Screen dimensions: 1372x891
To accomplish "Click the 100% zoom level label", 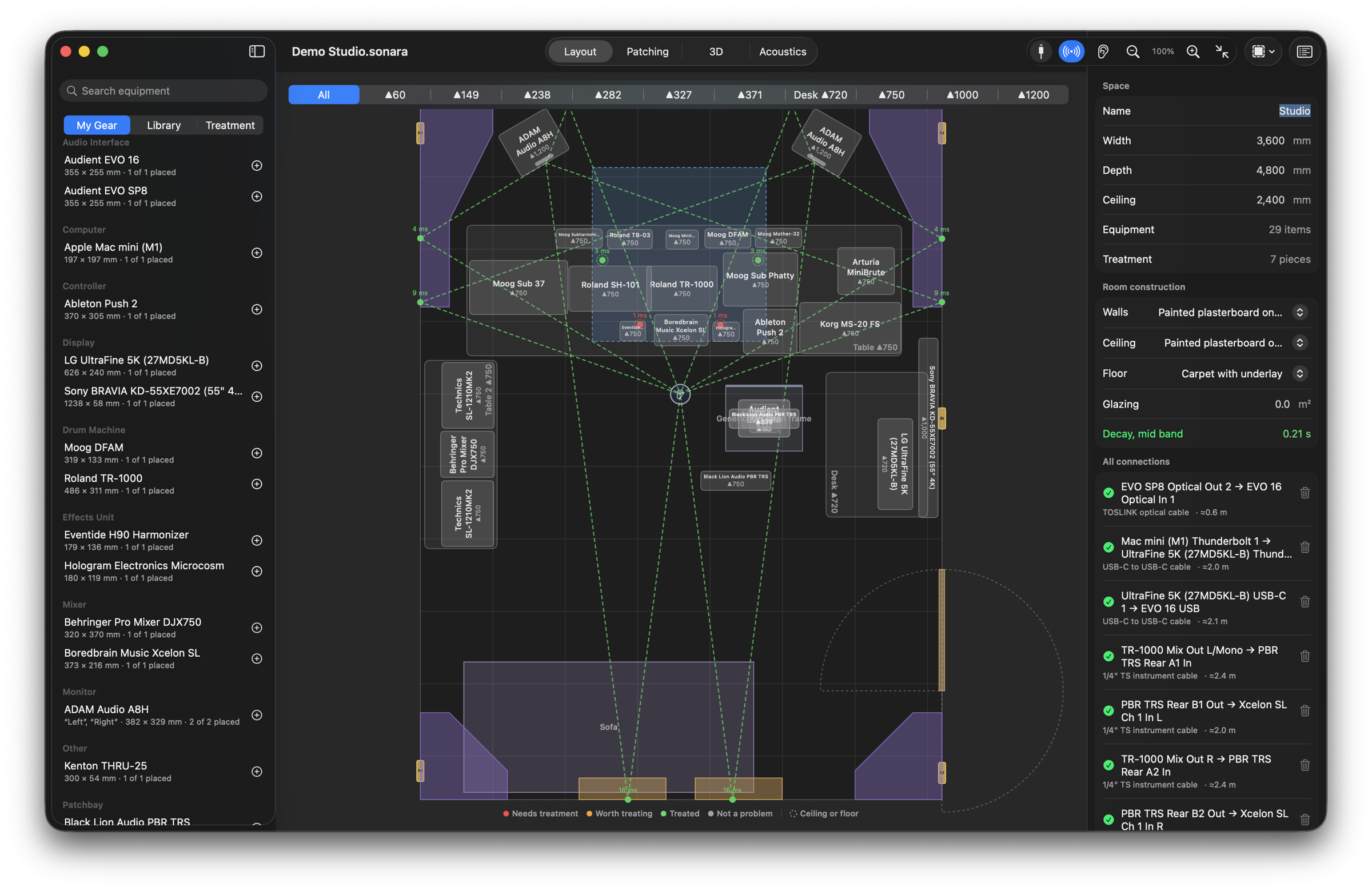I will tap(1162, 51).
